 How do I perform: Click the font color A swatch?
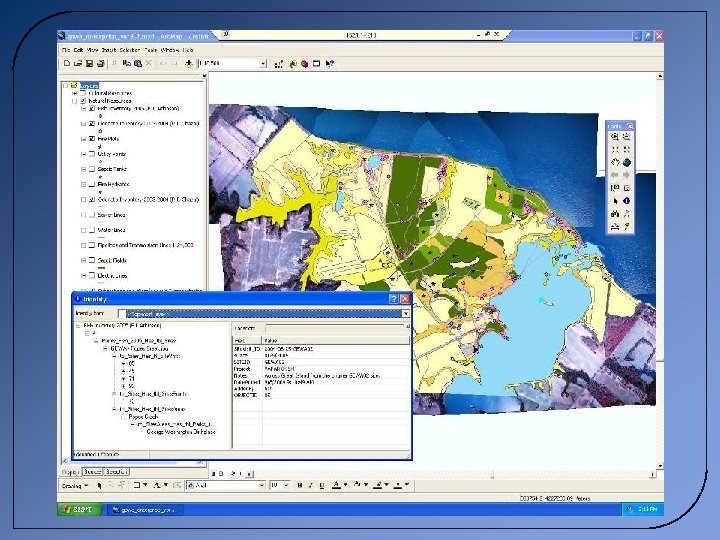click(336, 485)
